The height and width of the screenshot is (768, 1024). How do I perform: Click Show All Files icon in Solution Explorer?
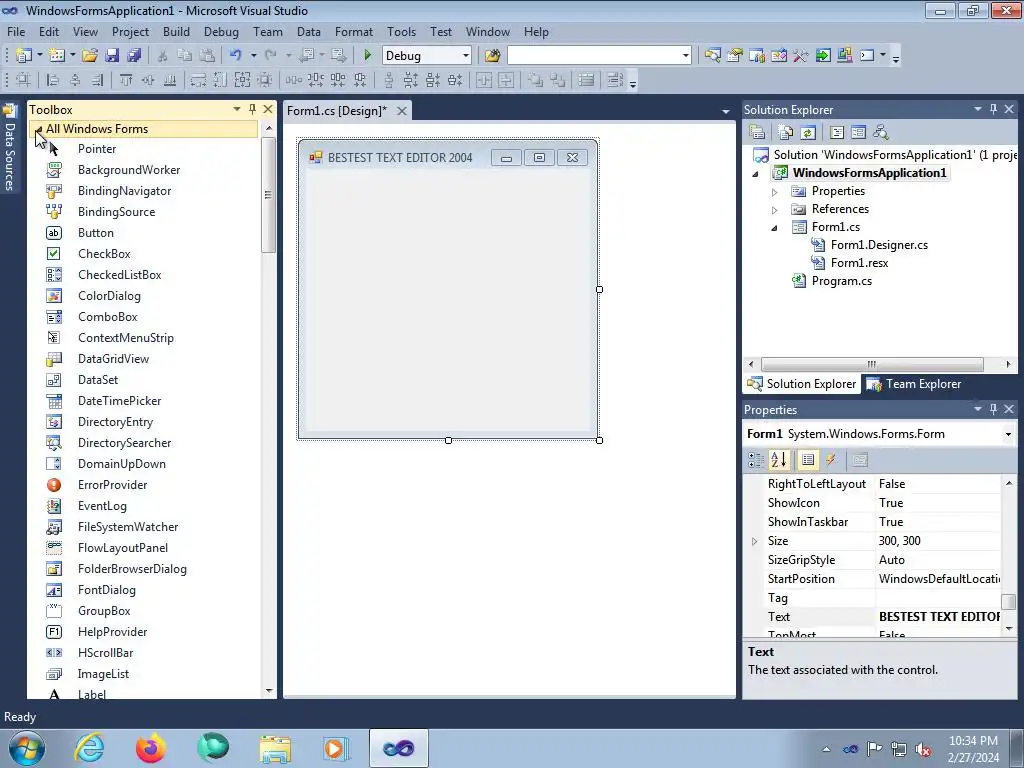tap(786, 133)
